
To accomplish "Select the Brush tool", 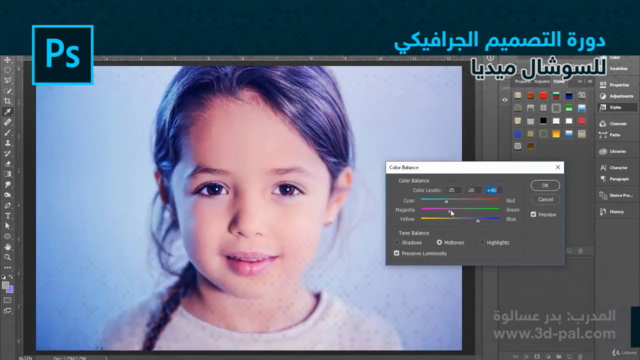I will (x=7, y=133).
